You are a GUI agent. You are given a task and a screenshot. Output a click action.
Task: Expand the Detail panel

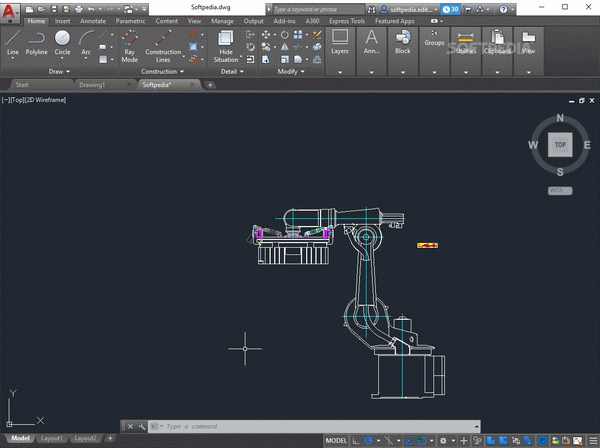[x=232, y=72]
